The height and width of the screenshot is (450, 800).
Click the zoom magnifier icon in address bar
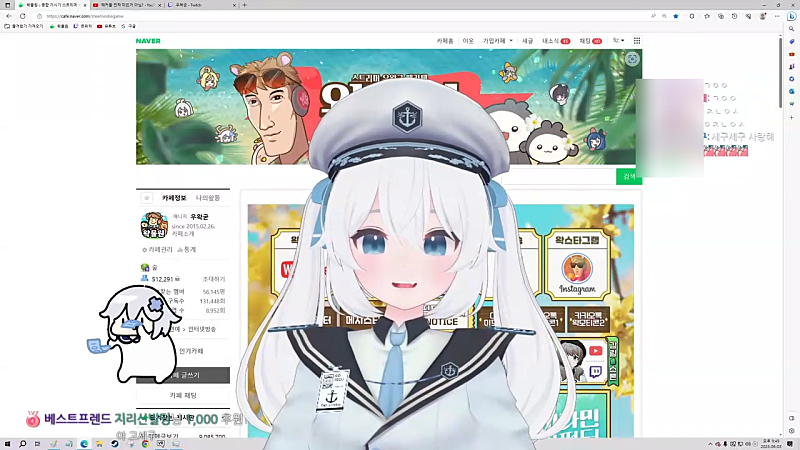click(664, 16)
